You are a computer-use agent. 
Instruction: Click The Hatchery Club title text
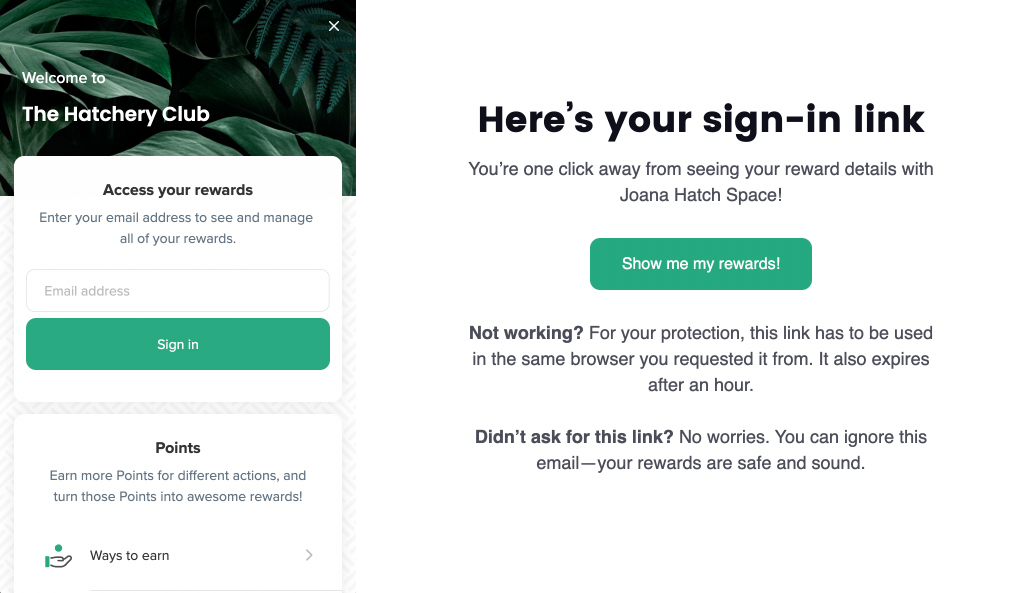click(x=116, y=114)
